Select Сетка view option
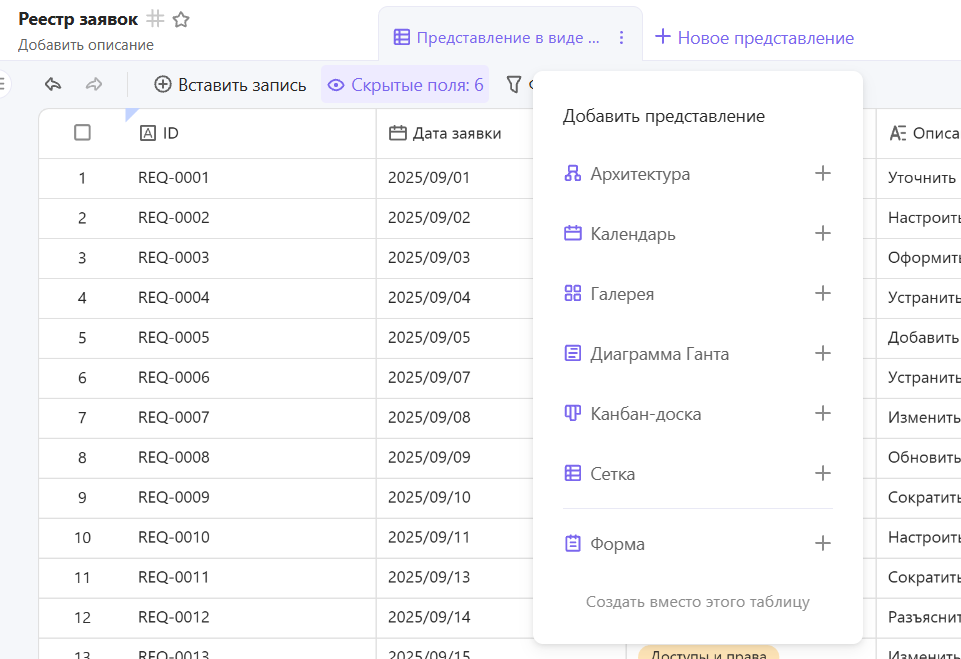Screen dimensions: 961x659 (697, 474)
